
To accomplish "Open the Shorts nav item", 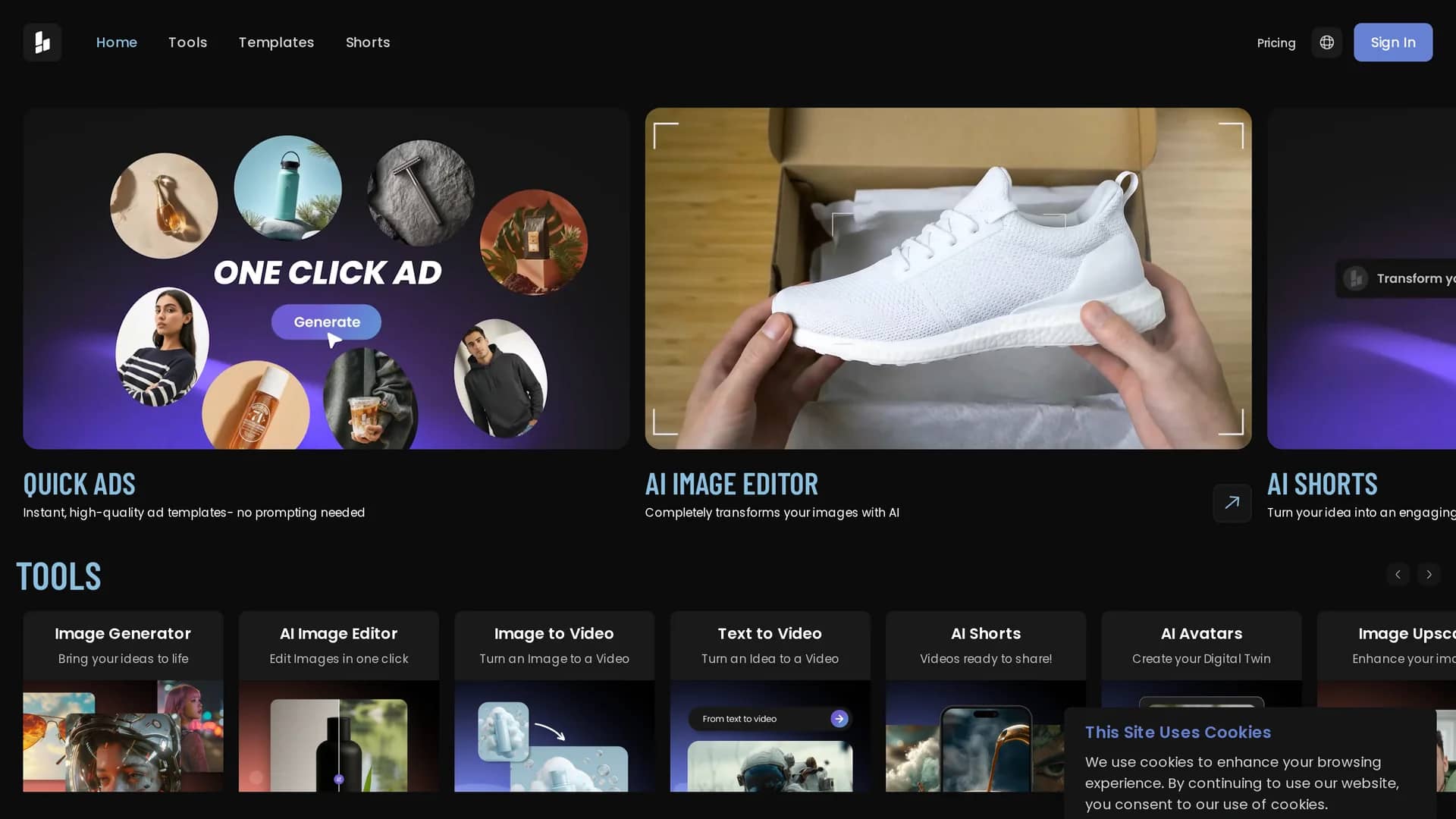I will click(x=368, y=42).
